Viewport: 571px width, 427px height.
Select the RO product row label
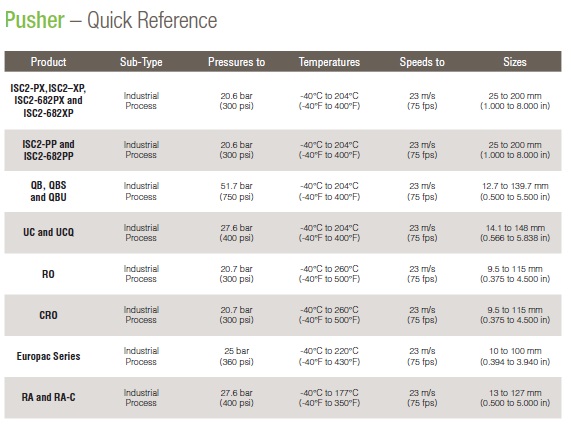tap(48, 274)
